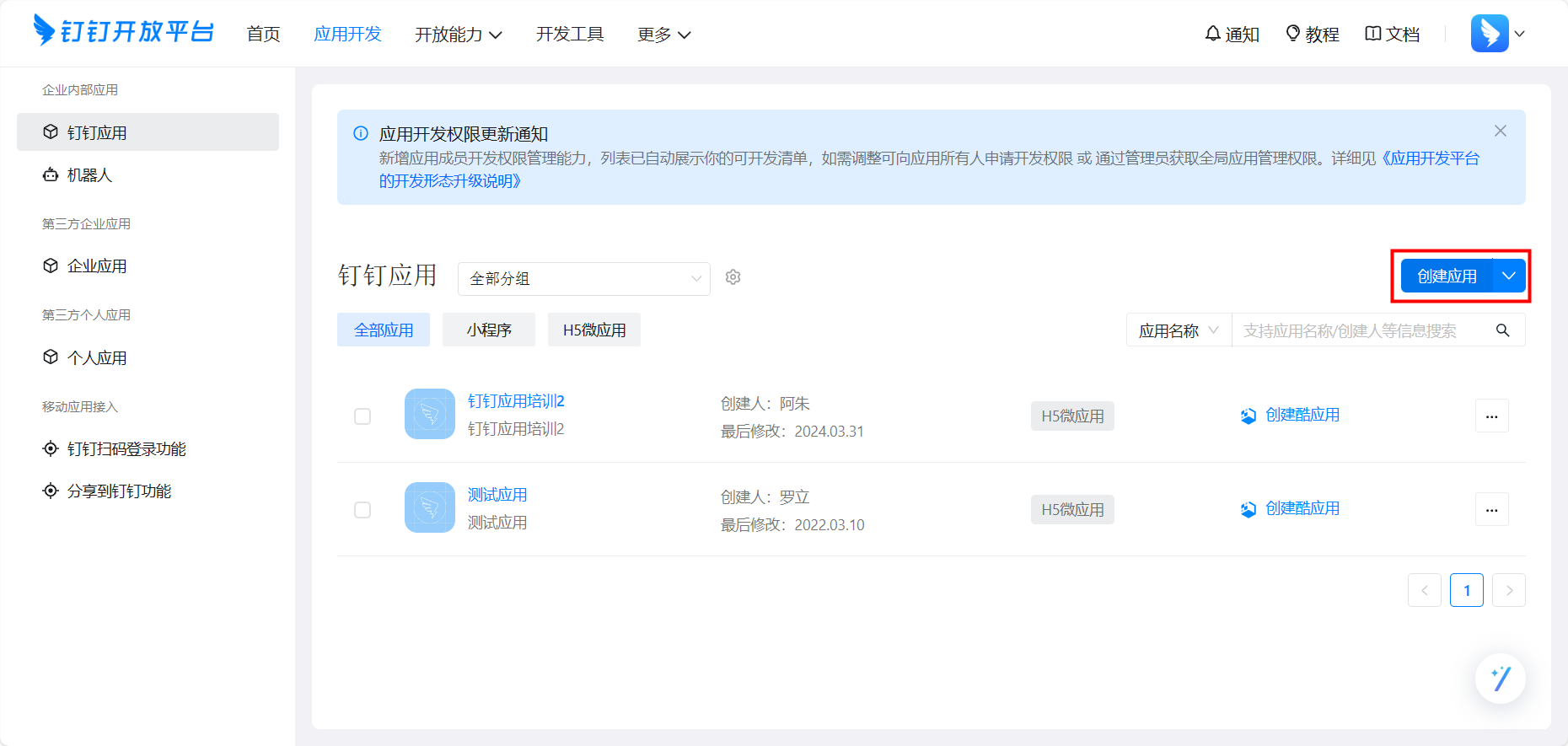1568x746 pixels.
Task: Click text 创建人: 阿朱
Action: tap(765, 404)
